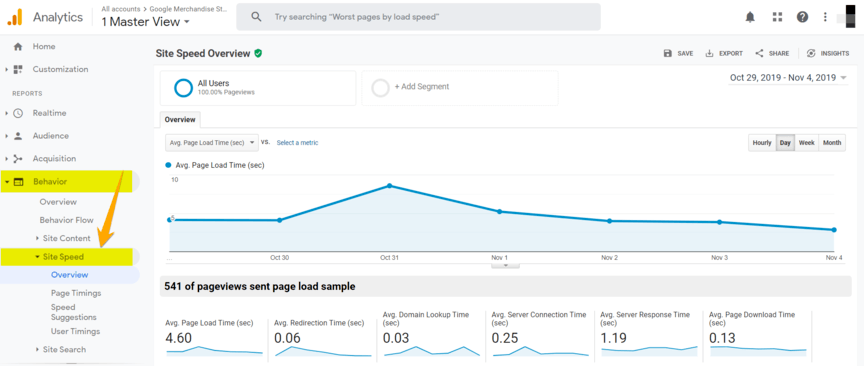The height and width of the screenshot is (366, 864).
Task: Click the Avg. Page Load Time 4.60 card
Action: click(214, 336)
